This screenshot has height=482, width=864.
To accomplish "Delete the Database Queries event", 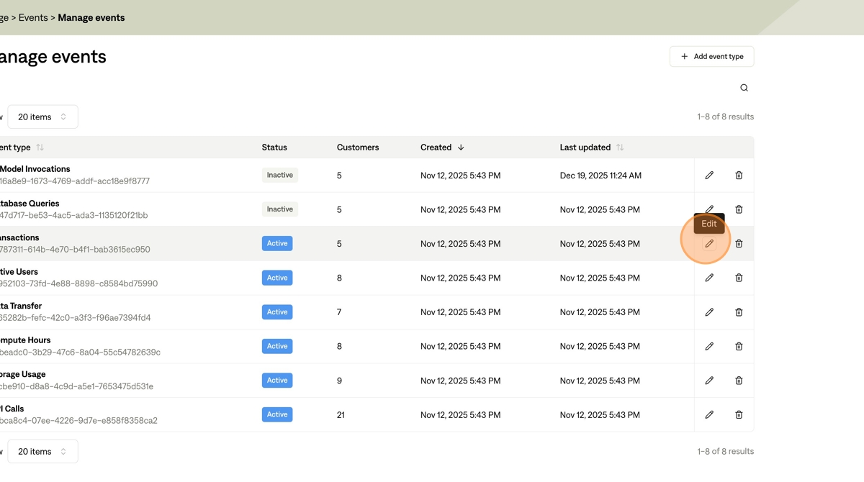I will pyautogui.click(x=739, y=209).
